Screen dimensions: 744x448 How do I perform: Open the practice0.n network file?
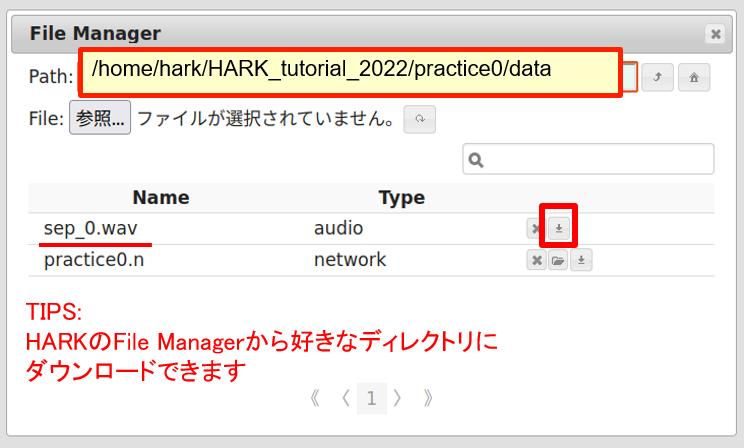559,261
